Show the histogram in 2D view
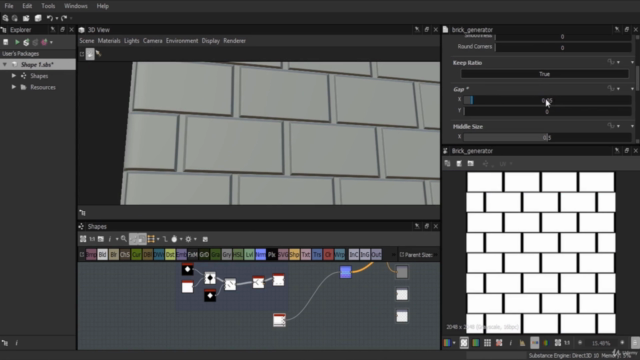The width and height of the screenshot is (640, 360). coord(522,343)
